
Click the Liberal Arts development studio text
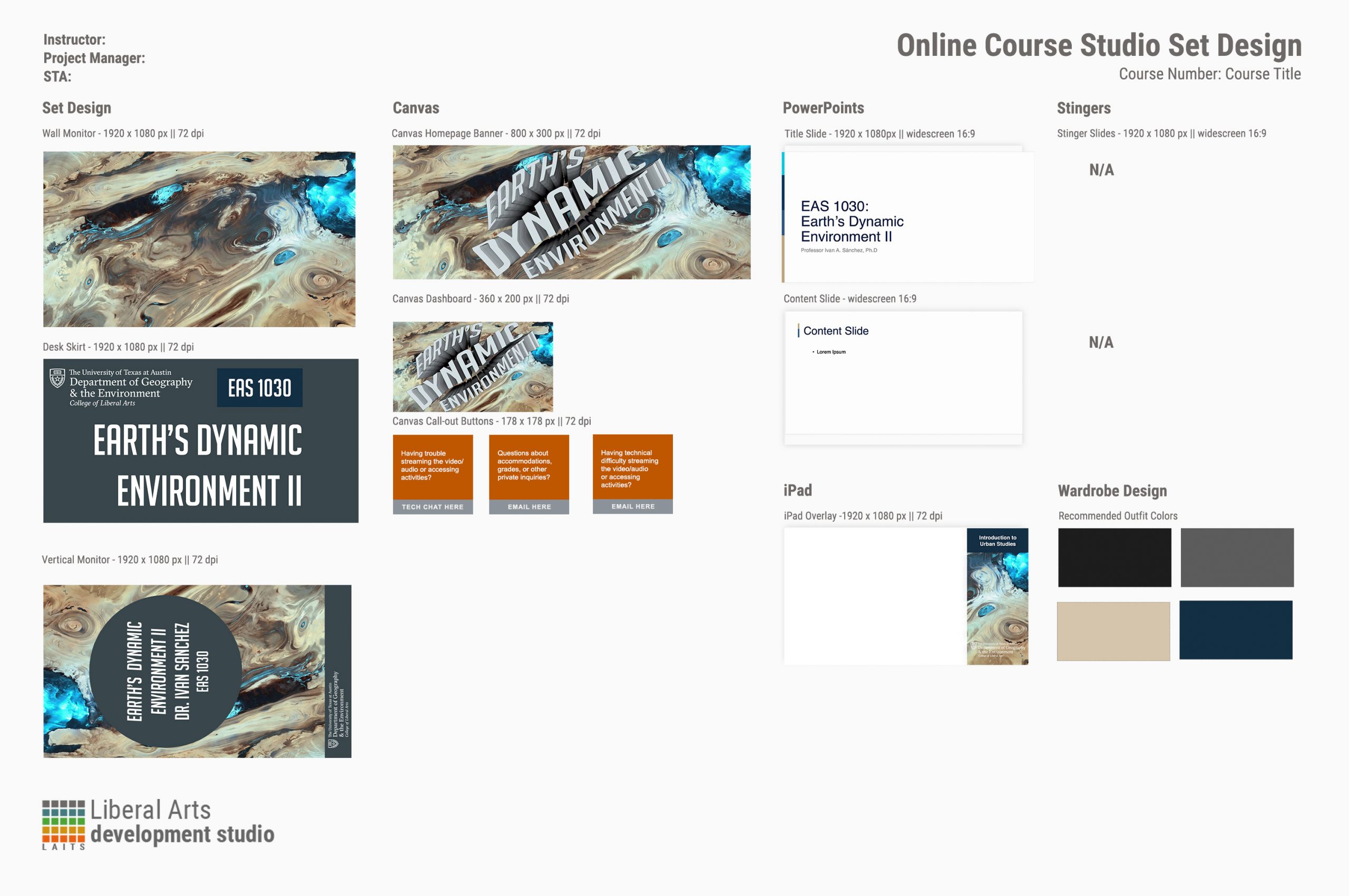[182, 822]
